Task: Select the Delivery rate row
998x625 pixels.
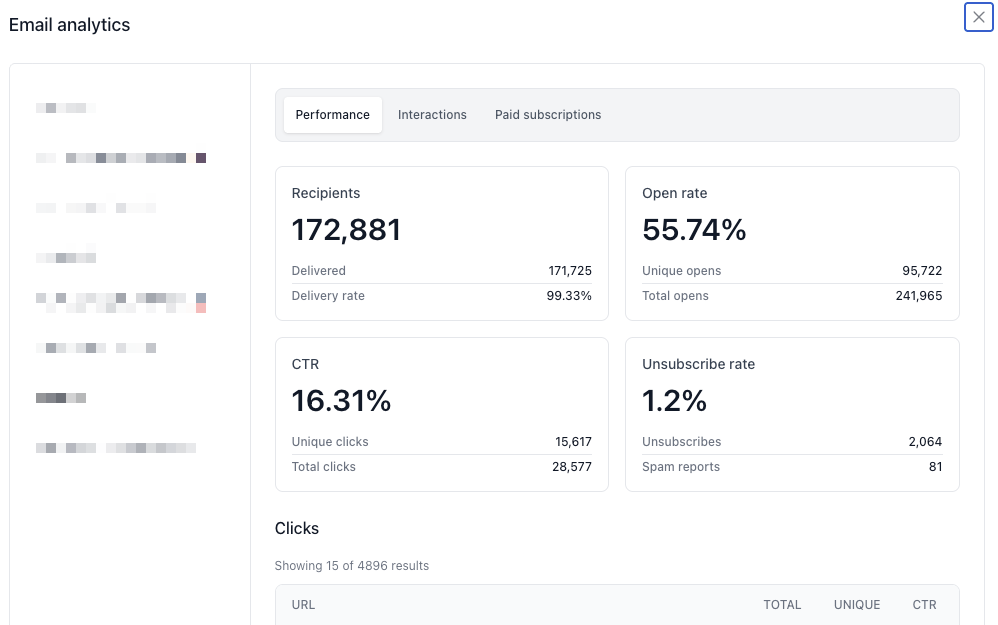Action: tap(441, 296)
